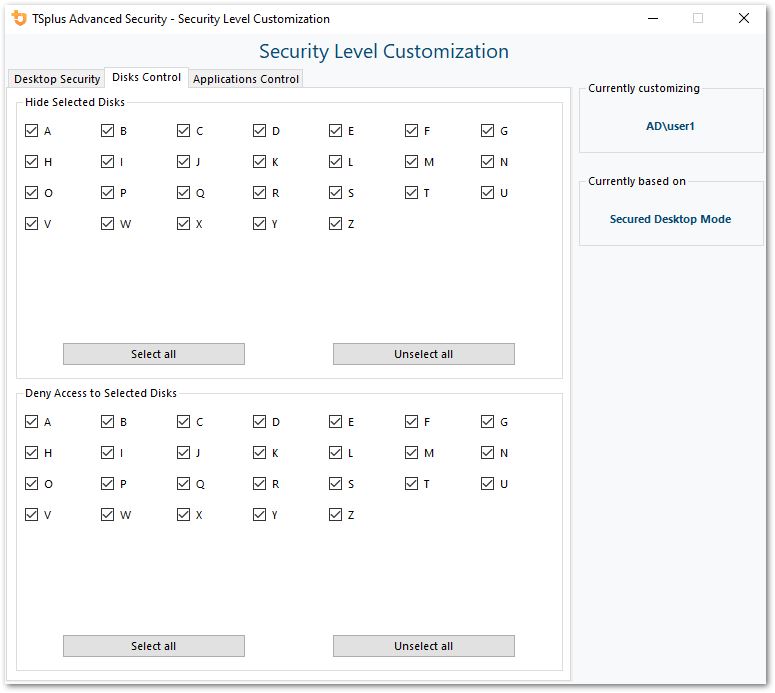Uncheck disk Z in Hide Selected Disks

click(336, 224)
